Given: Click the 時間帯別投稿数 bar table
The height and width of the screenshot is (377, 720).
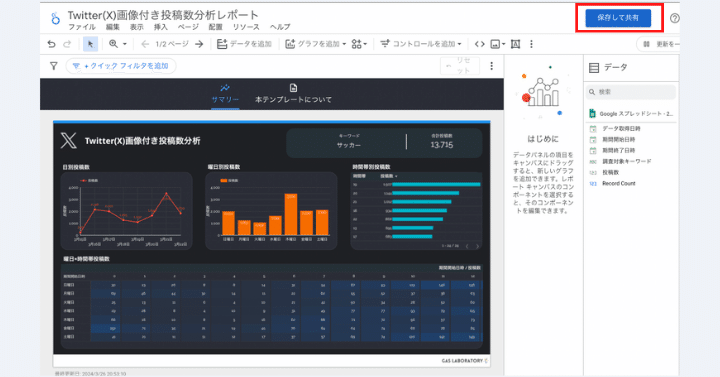Looking at the screenshot, I should (416, 211).
